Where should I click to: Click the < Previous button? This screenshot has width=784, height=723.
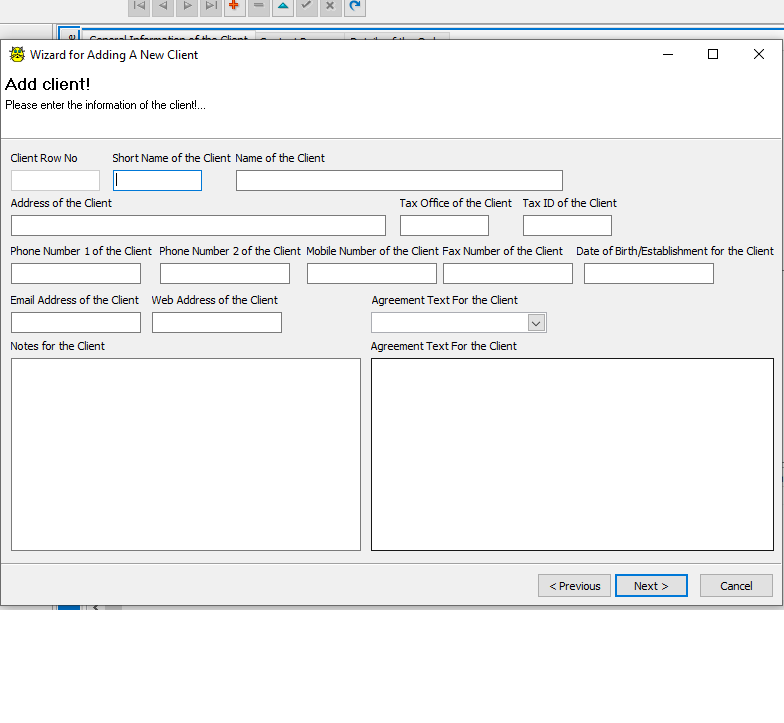574,586
